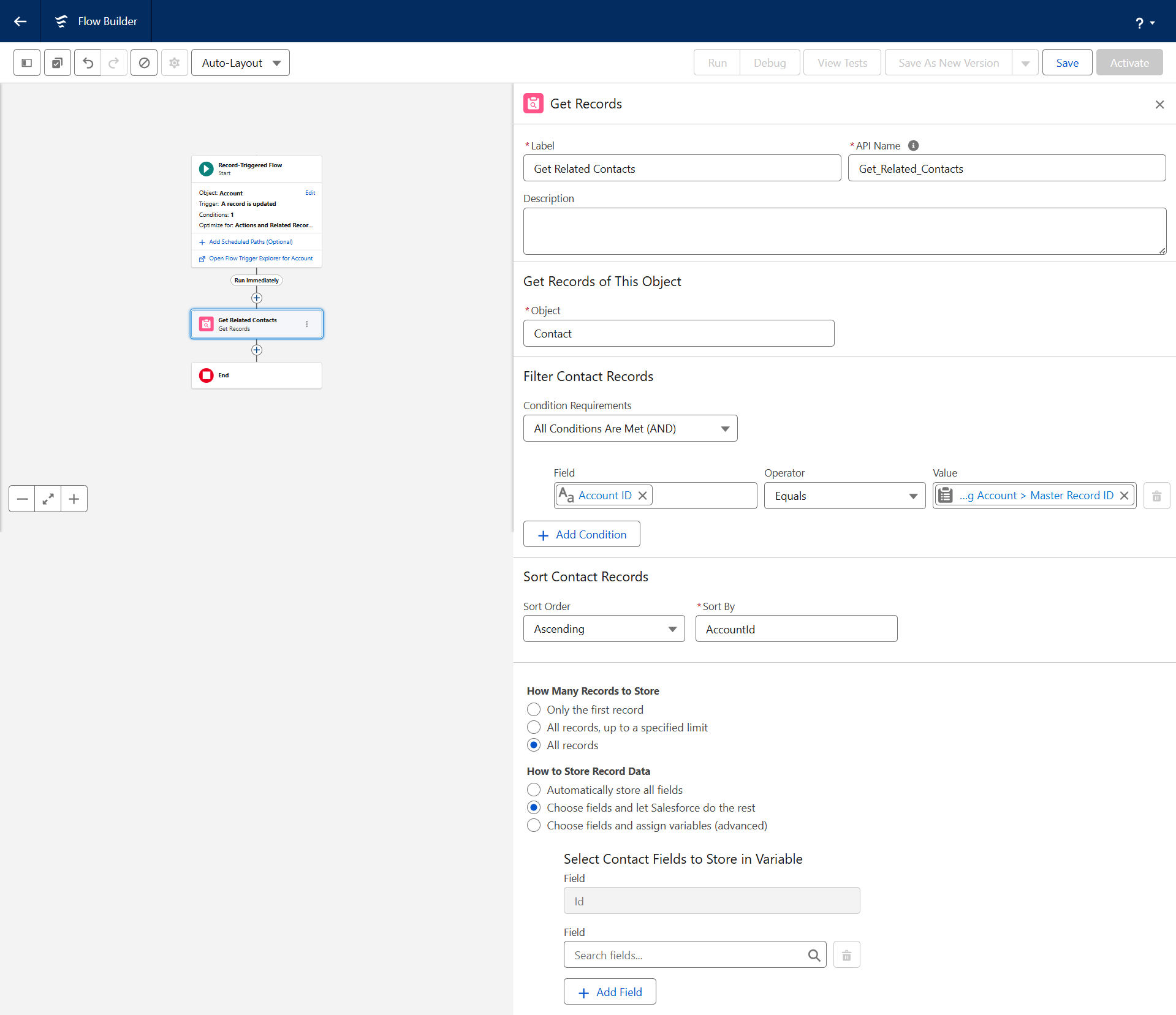Click Add Condition button
This screenshot has height=1015, width=1176.
coord(582,534)
